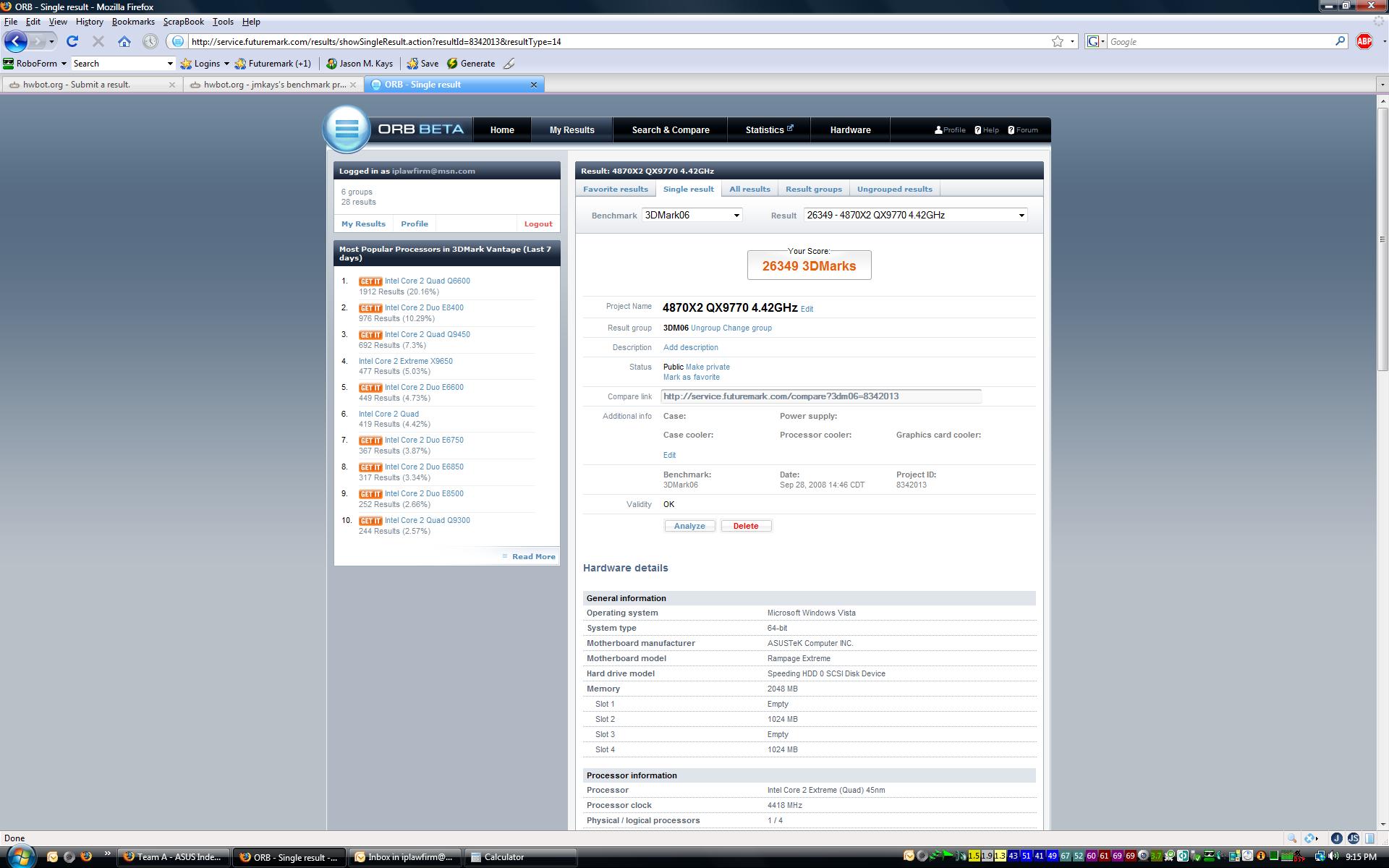Click the GET IT badge beside Core 2 Quad Q9300
Viewport: 1389px width, 868px height.
tap(370, 521)
